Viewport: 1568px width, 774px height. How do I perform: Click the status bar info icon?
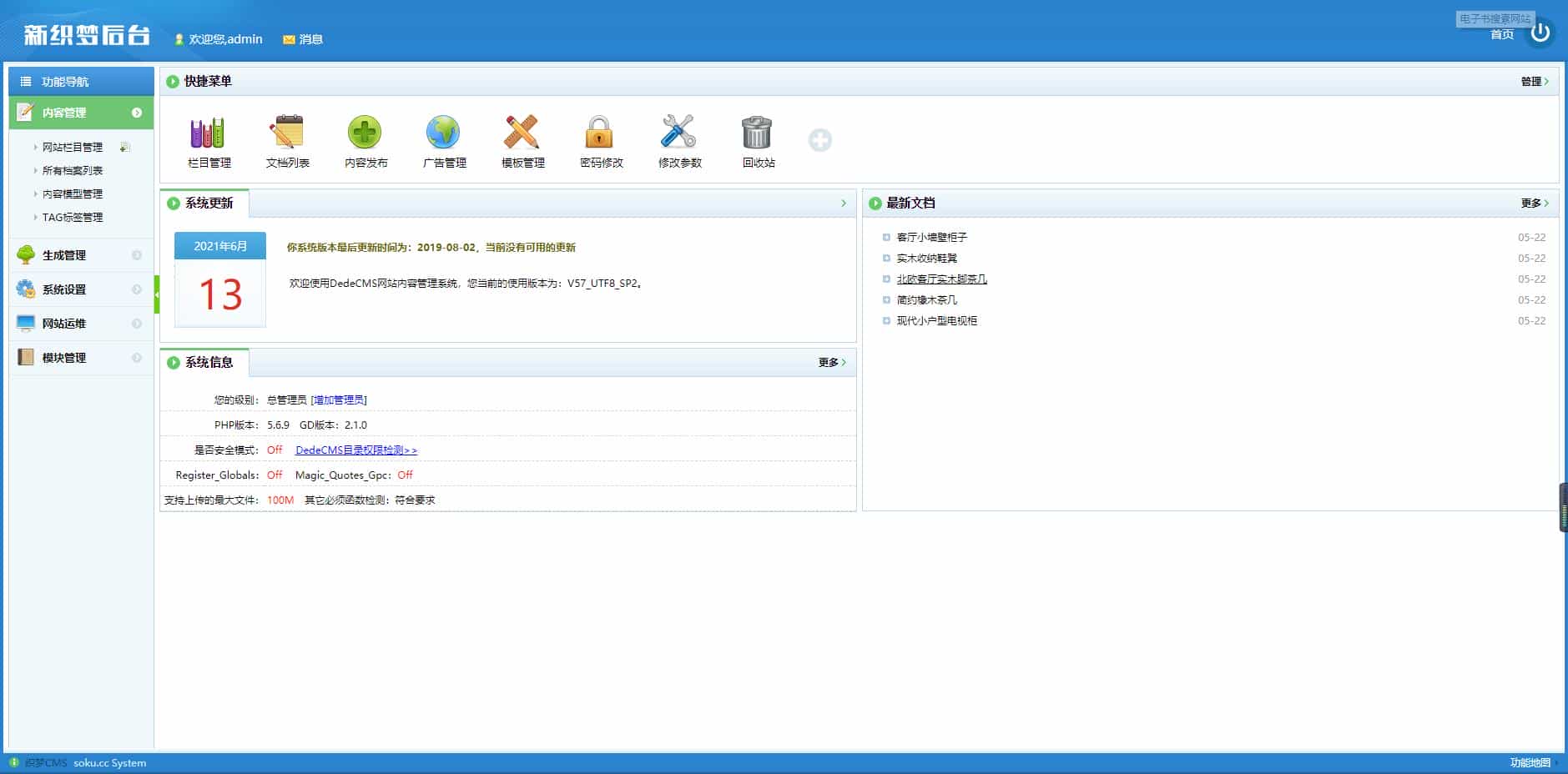coord(14,762)
